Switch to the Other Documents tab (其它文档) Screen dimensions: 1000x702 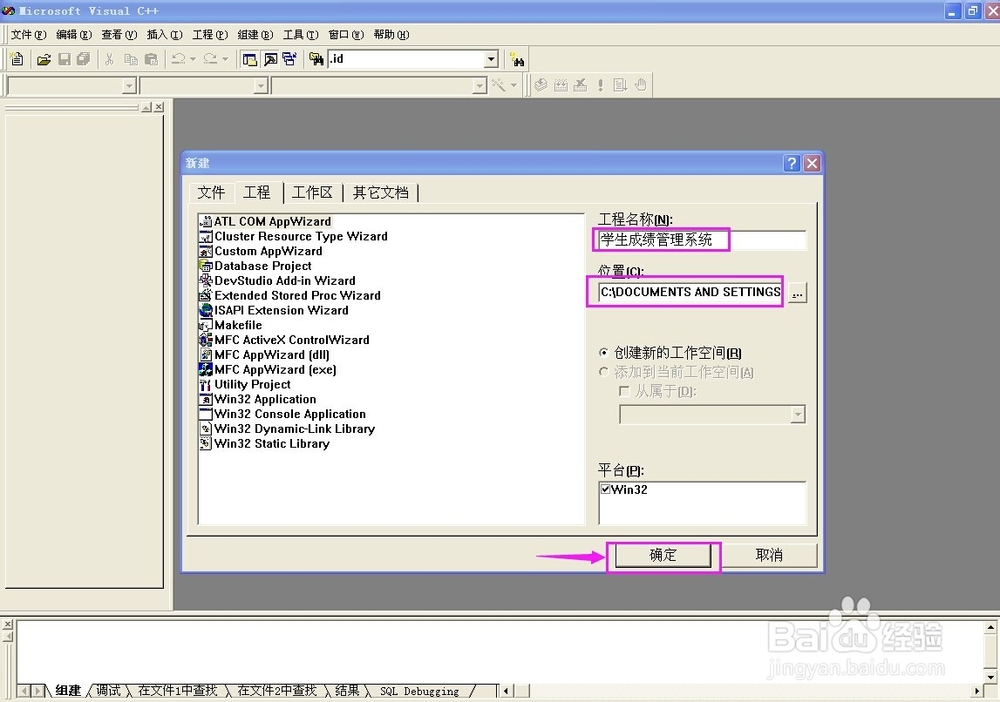click(381, 193)
